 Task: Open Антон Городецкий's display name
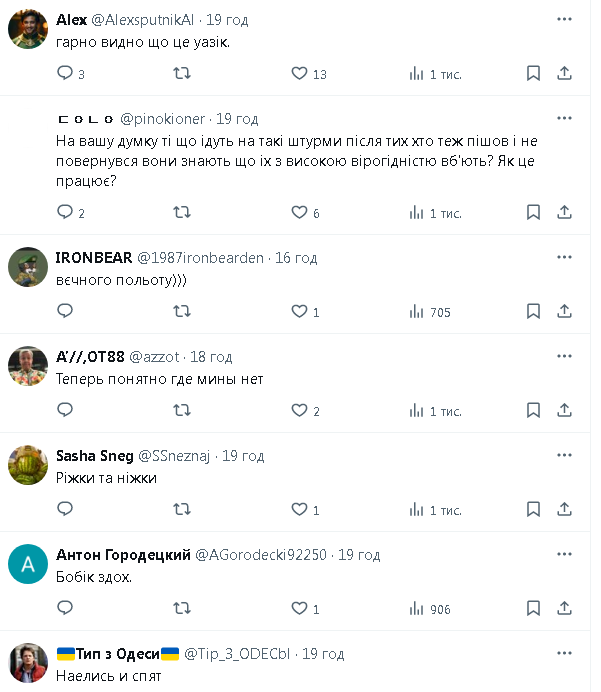pyautogui.click(x=123, y=555)
